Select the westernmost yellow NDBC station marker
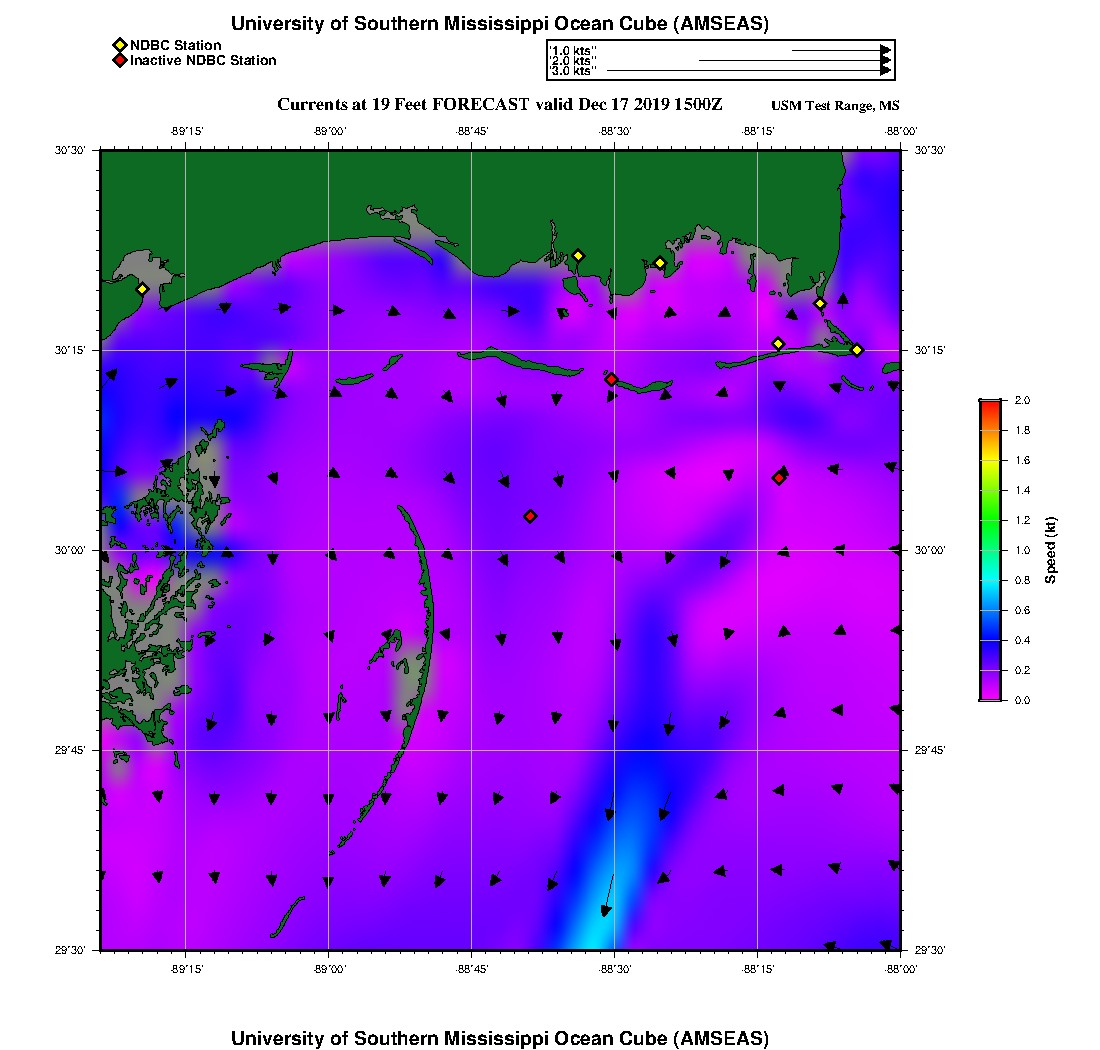This screenshot has height=1050, width=1100. click(x=142, y=289)
